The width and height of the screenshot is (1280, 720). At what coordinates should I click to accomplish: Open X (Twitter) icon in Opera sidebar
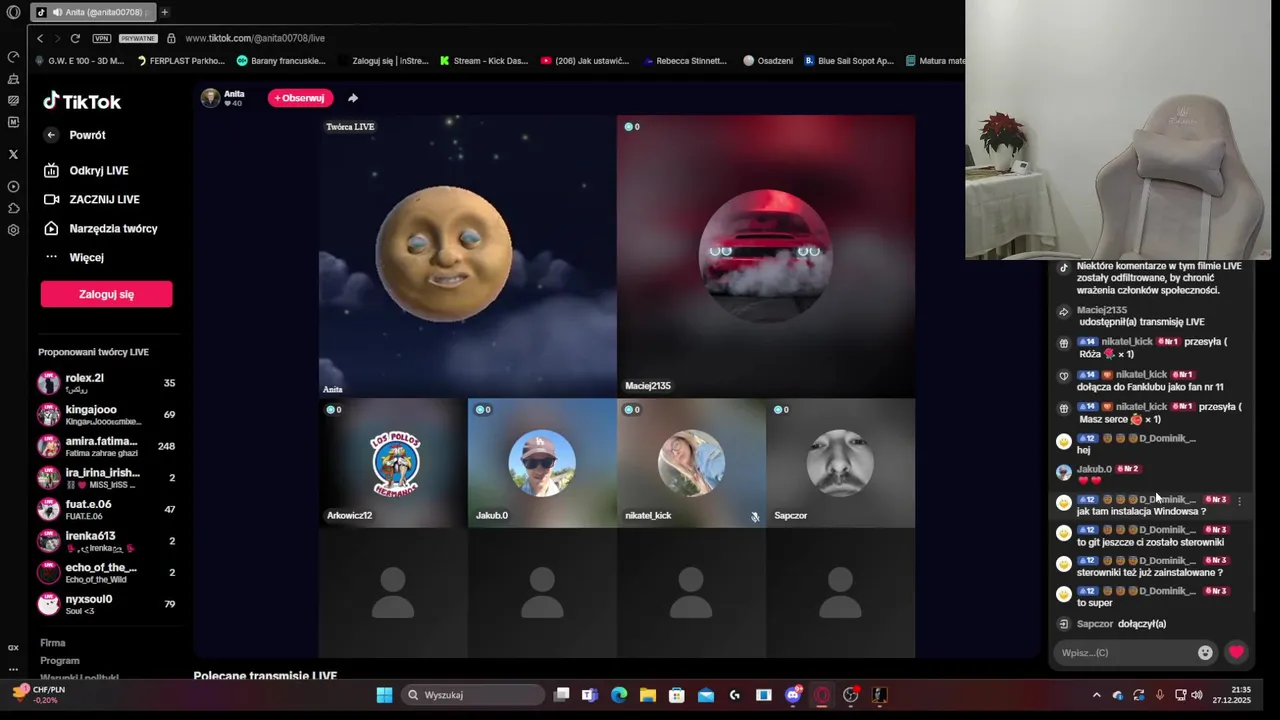13,154
